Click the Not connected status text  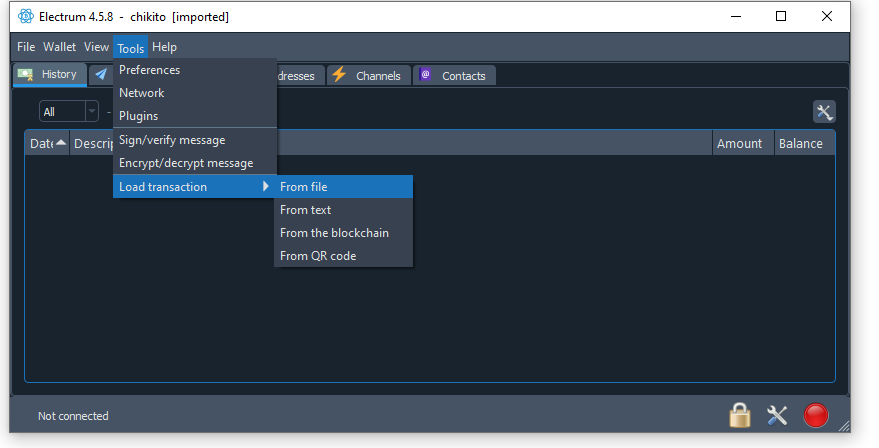73,416
